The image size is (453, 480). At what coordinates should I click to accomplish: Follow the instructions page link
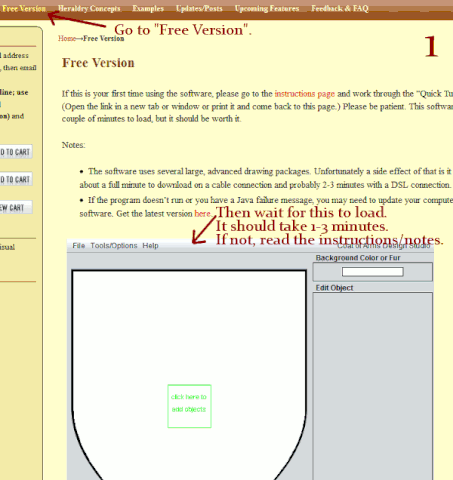click(x=305, y=94)
